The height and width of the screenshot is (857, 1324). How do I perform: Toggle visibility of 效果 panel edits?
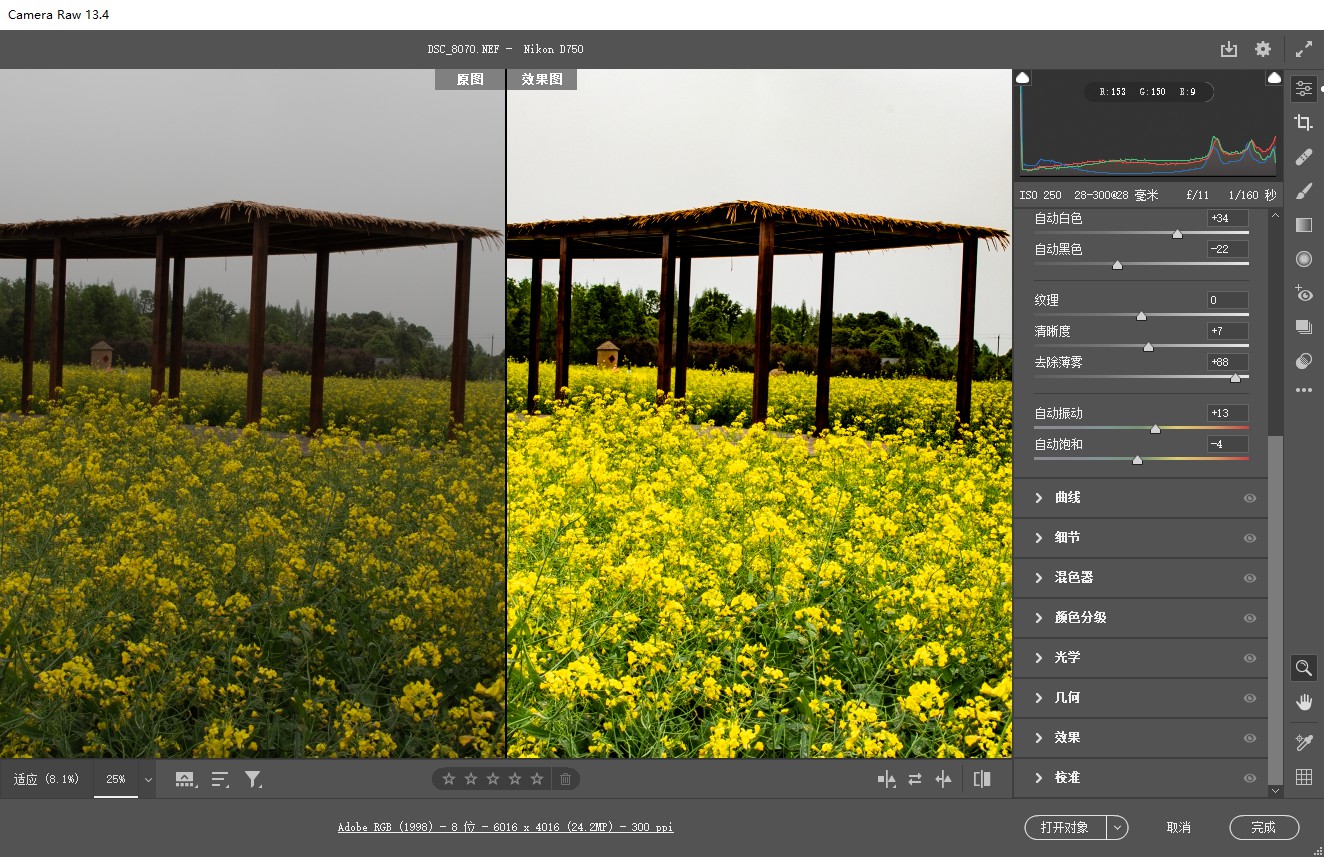[1249, 738]
